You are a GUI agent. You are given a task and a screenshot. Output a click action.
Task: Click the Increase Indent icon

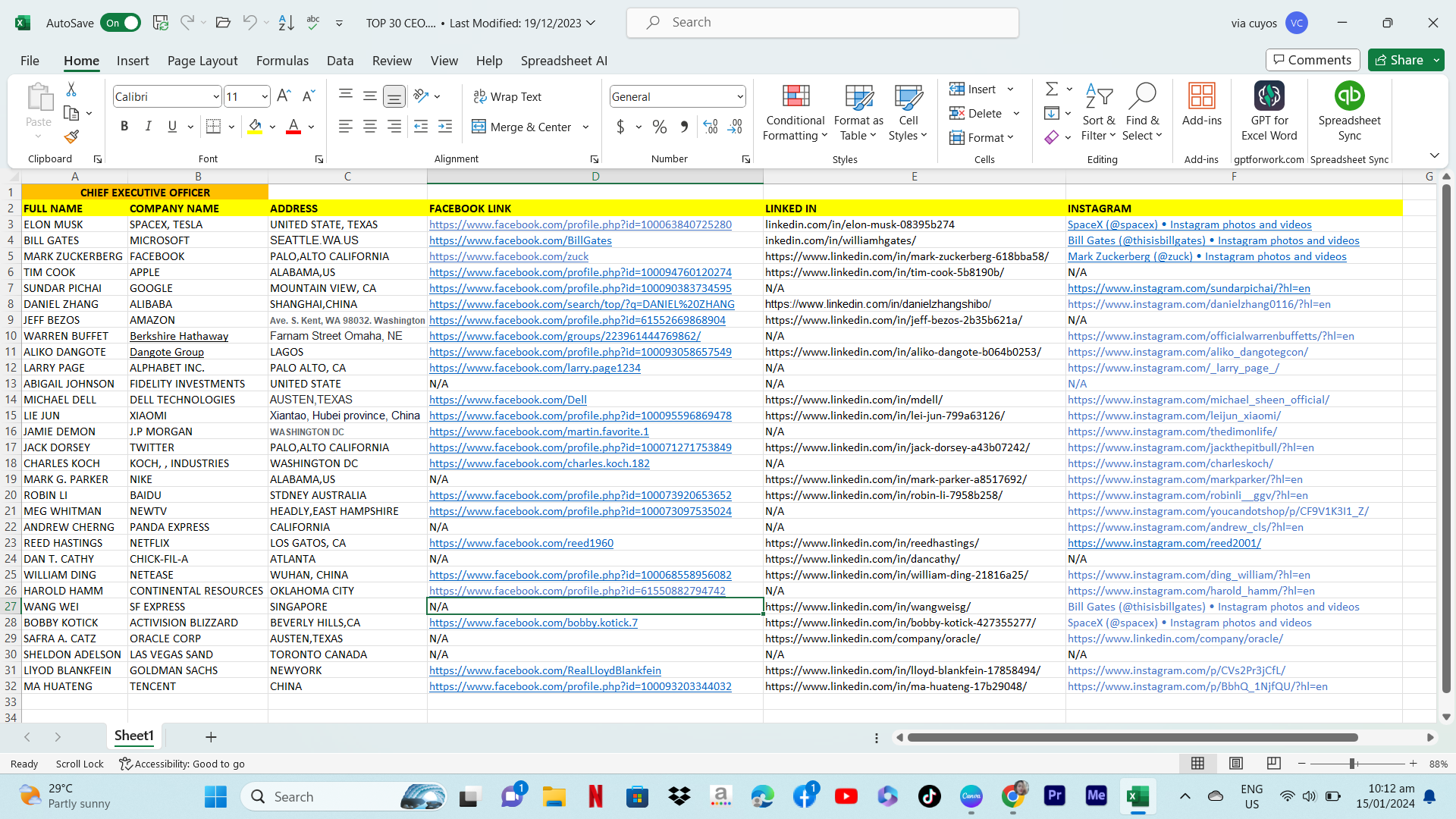click(445, 127)
